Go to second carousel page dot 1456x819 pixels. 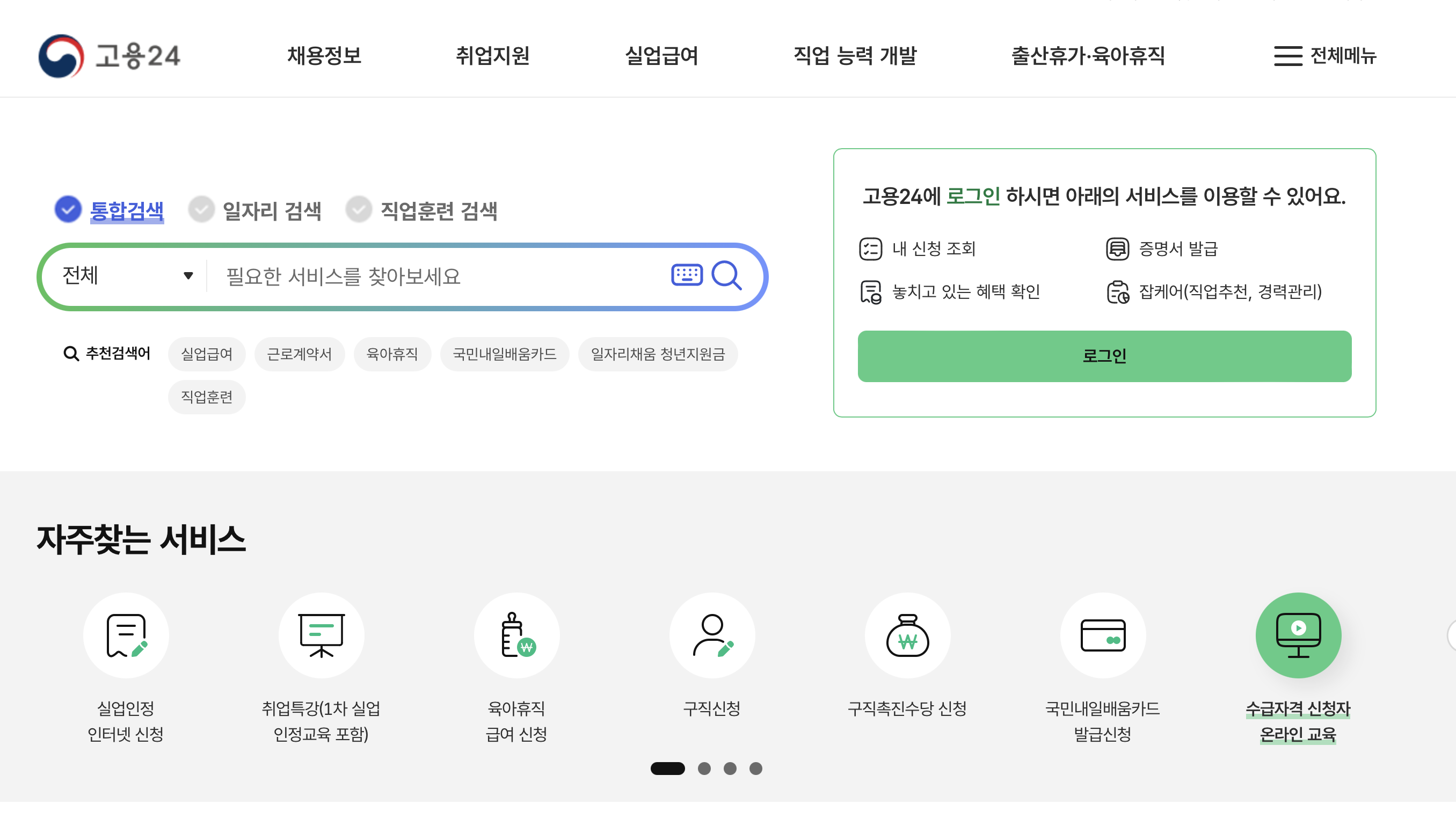point(704,768)
